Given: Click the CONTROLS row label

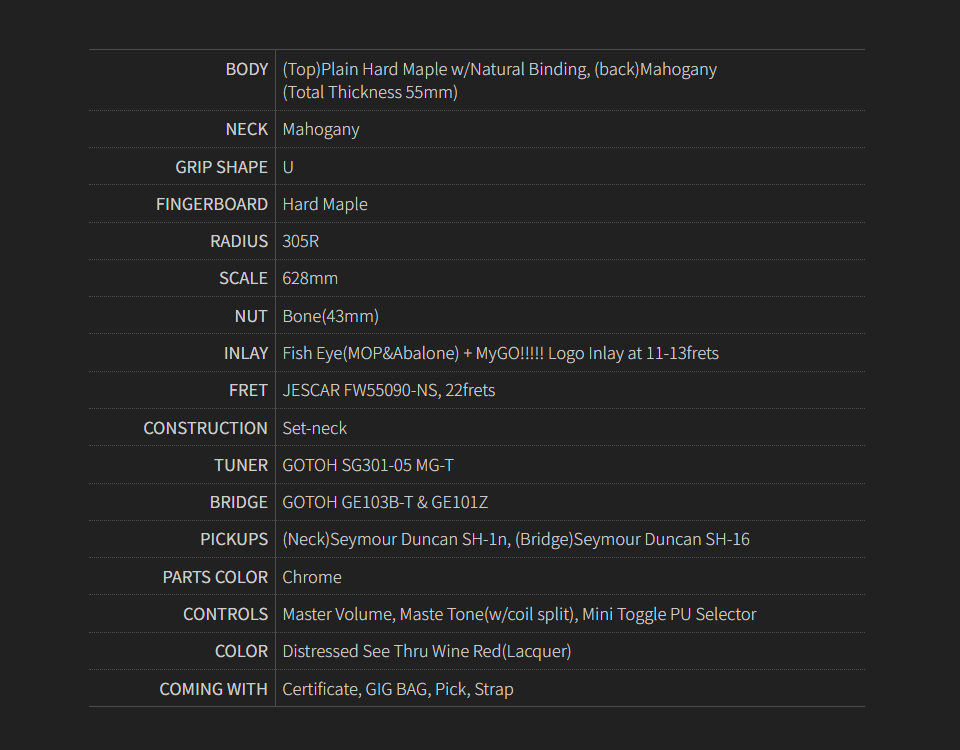Looking at the screenshot, I should click(225, 614).
